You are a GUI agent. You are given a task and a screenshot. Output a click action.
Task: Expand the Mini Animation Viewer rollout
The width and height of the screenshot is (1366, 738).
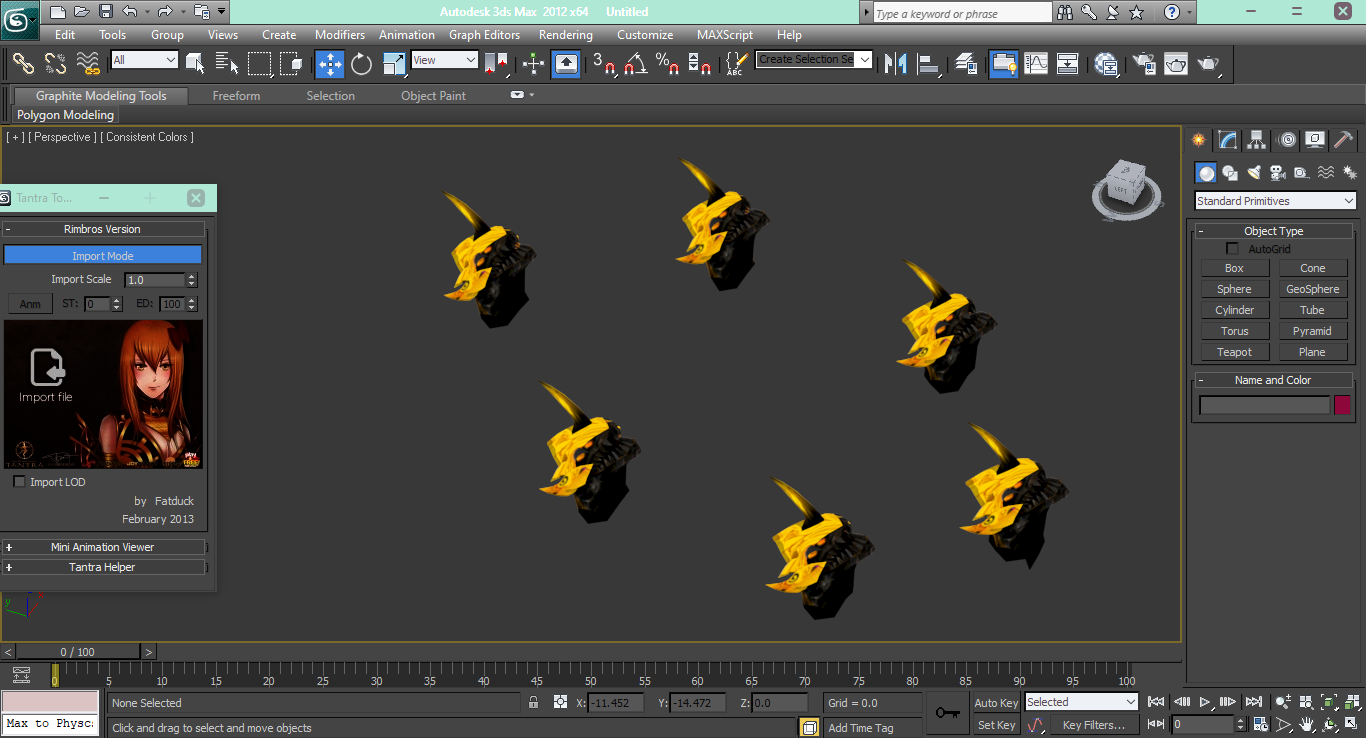103,547
